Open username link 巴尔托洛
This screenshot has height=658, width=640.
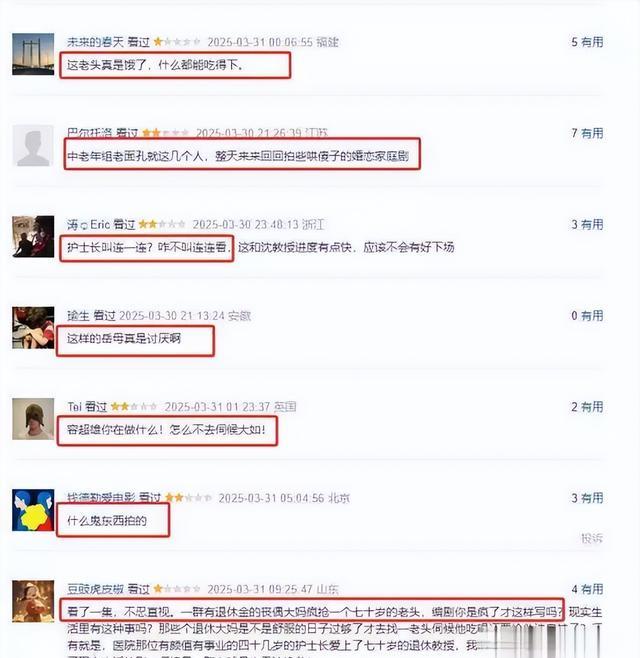pyautogui.click(x=90, y=133)
